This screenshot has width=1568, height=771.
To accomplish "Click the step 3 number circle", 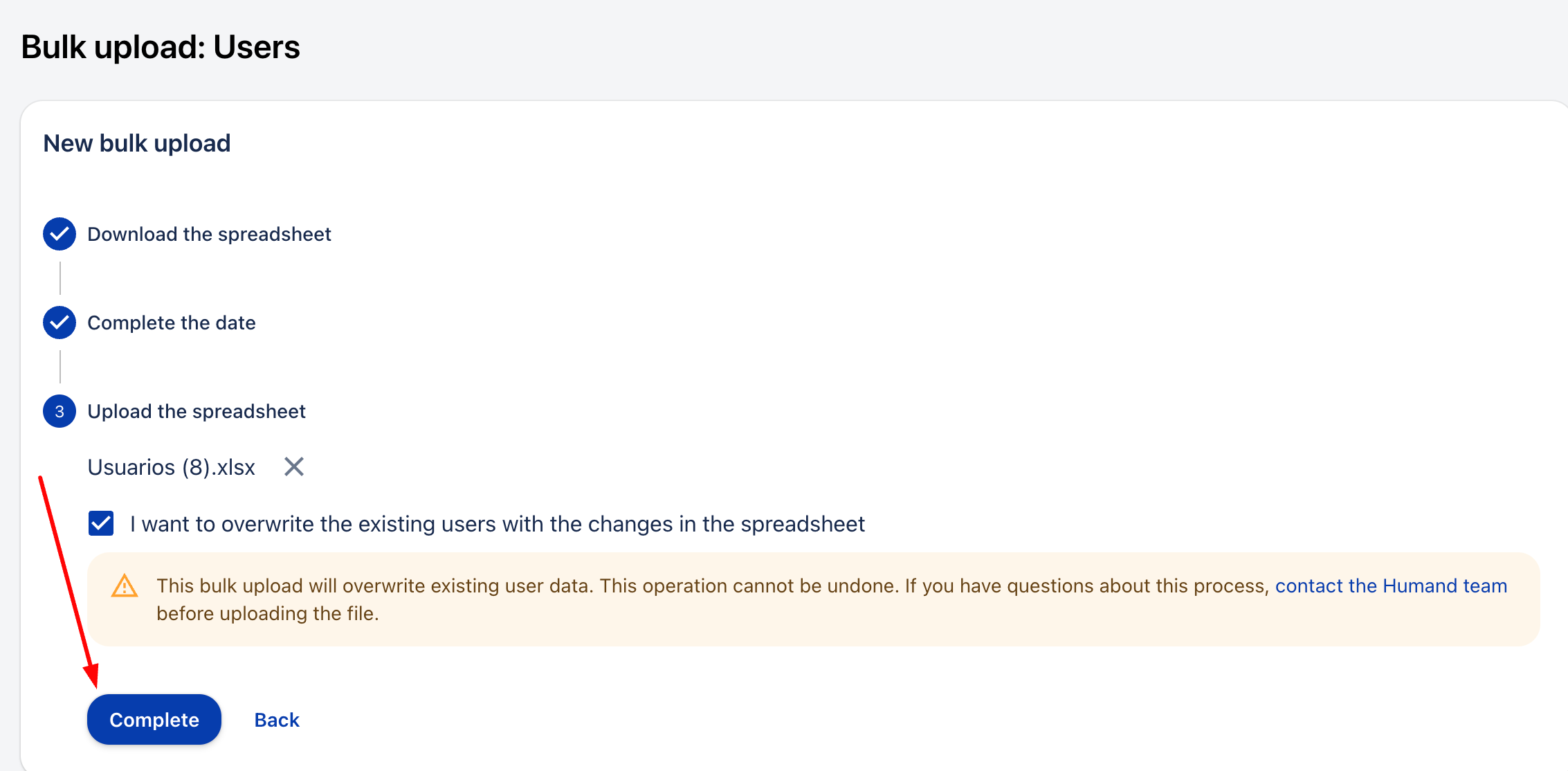I will coord(60,411).
